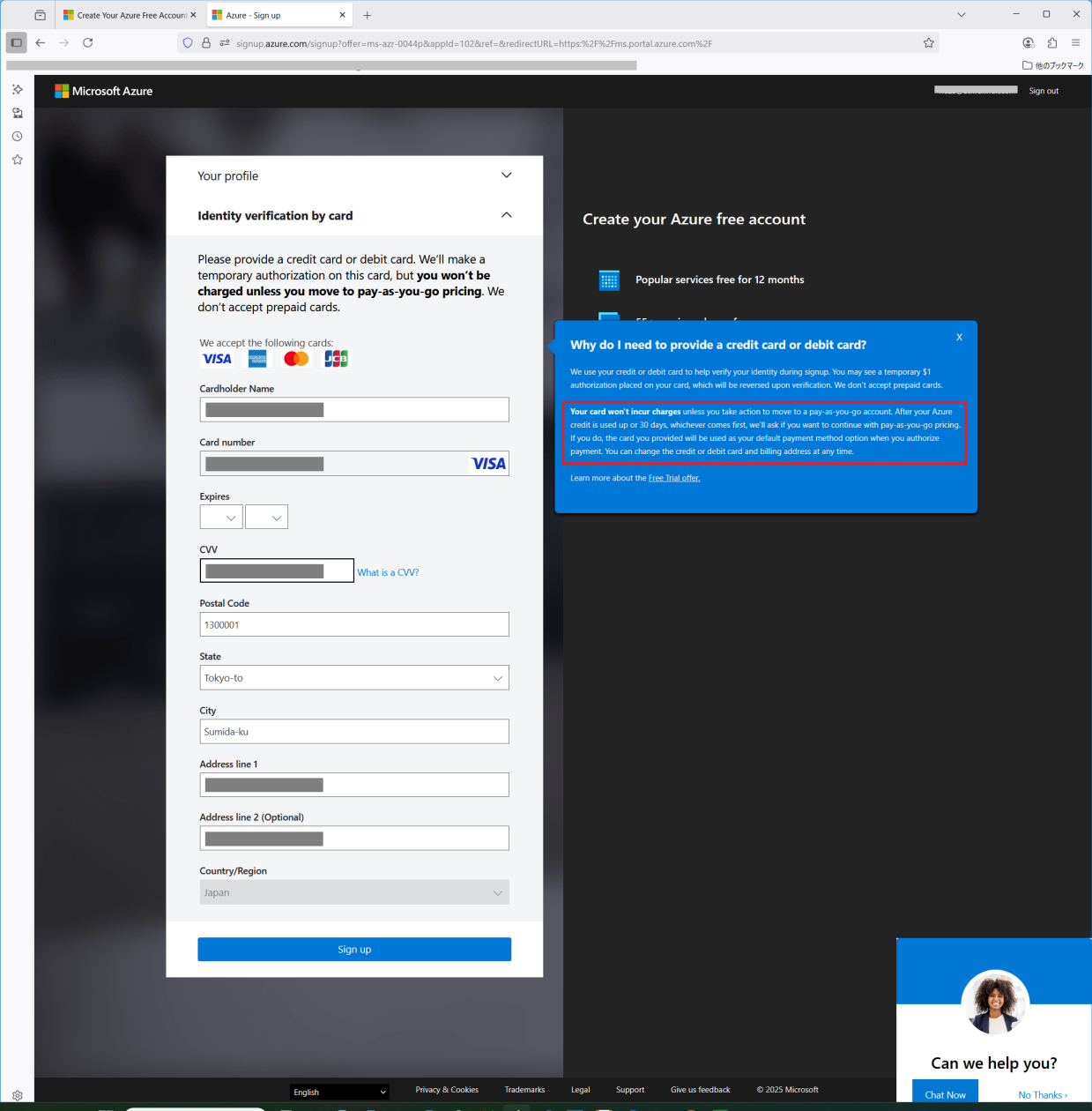Image resolution: width=1092 pixels, height=1111 pixels.
Task: Focus the Card number field
Action: coord(354,464)
